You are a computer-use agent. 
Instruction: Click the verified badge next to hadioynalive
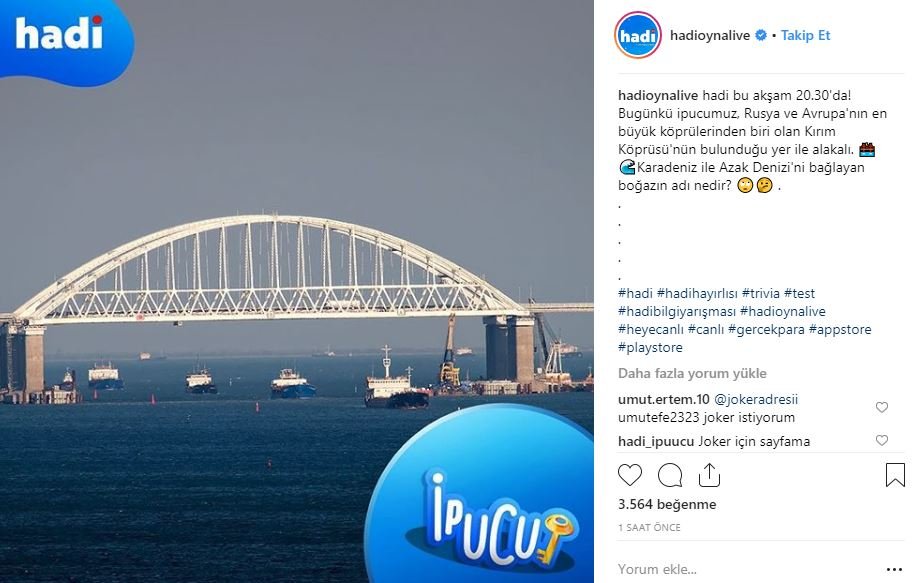[761, 35]
